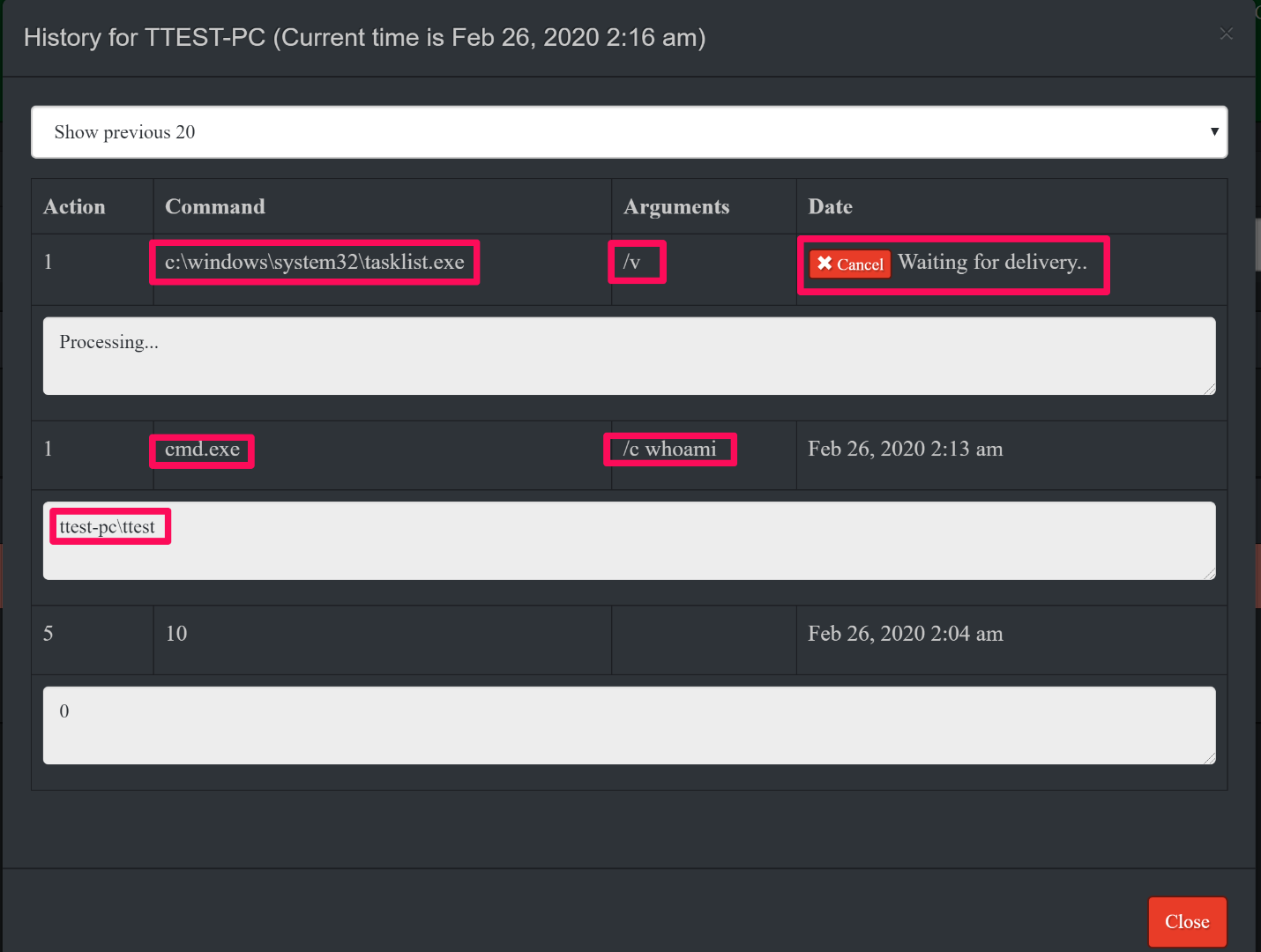Click the ttest-pc\ttest output text box

pos(629,540)
